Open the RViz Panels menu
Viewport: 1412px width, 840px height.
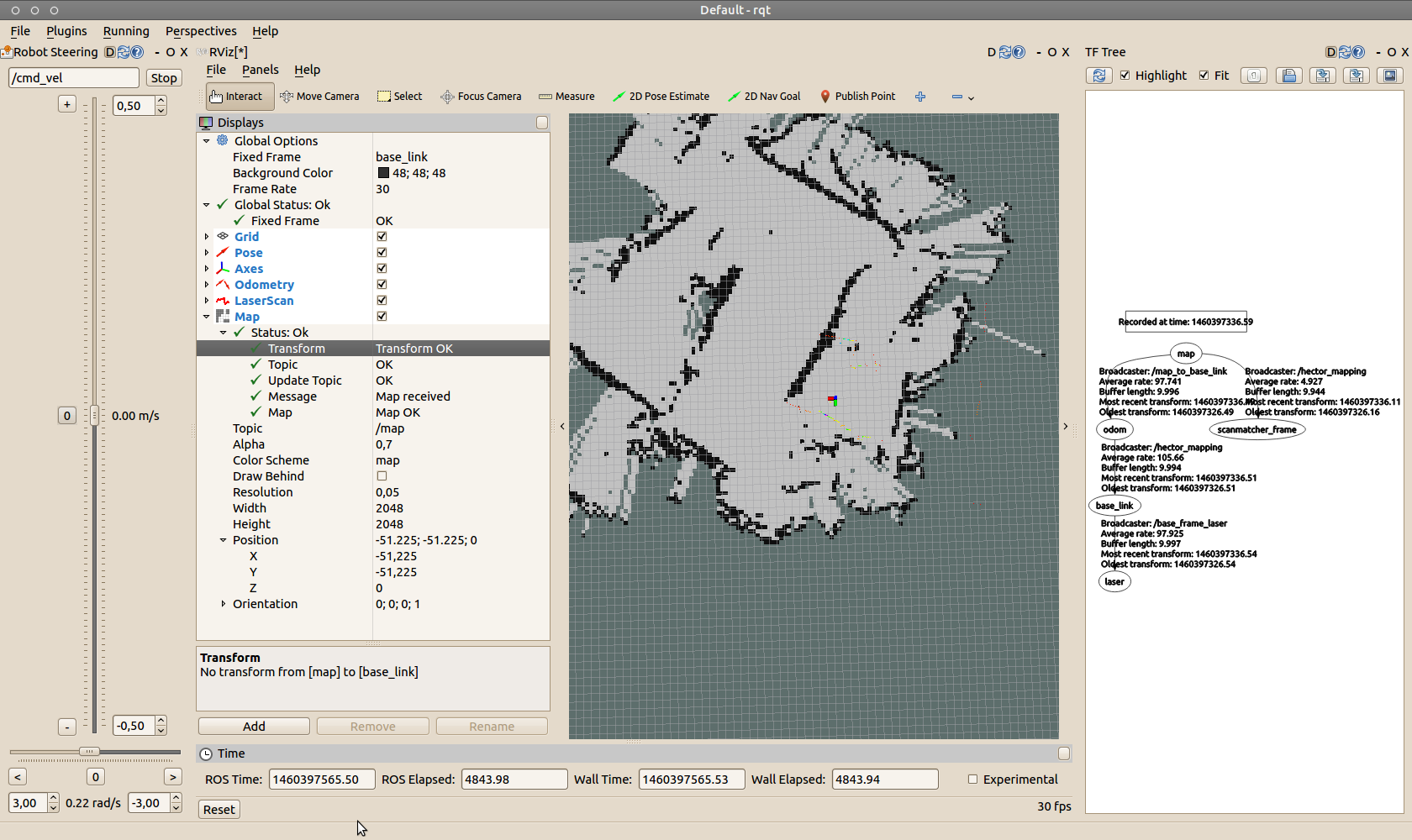point(260,70)
